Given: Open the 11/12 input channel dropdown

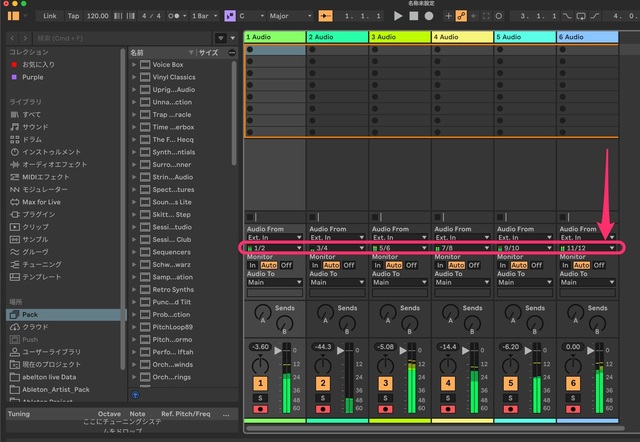Looking at the screenshot, I should click(589, 247).
